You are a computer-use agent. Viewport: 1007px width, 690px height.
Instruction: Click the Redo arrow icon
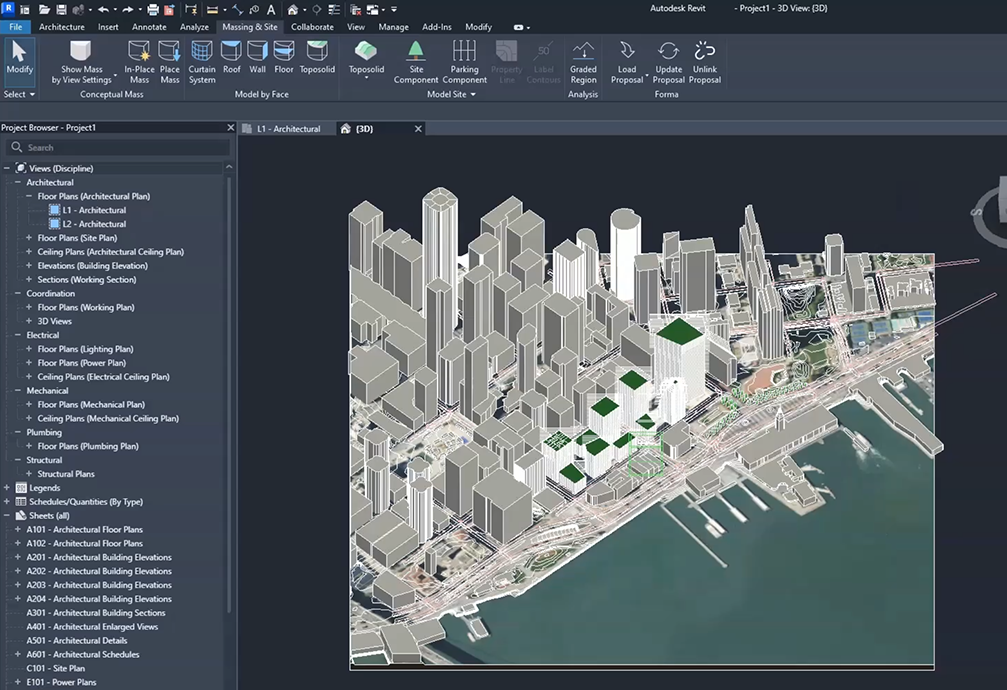[128, 9]
